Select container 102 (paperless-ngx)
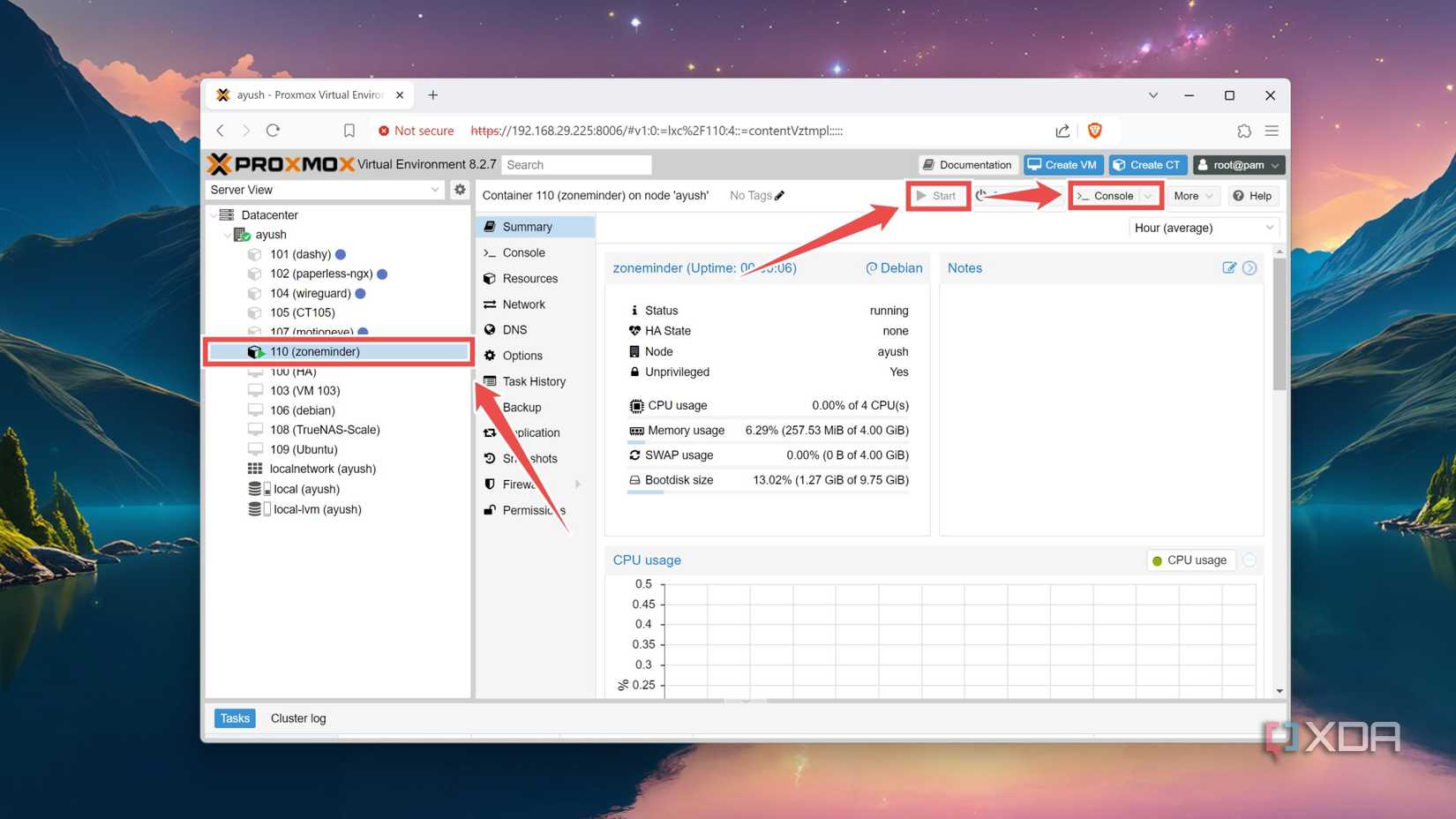This screenshot has width=1456, height=819. pyautogui.click(x=321, y=274)
